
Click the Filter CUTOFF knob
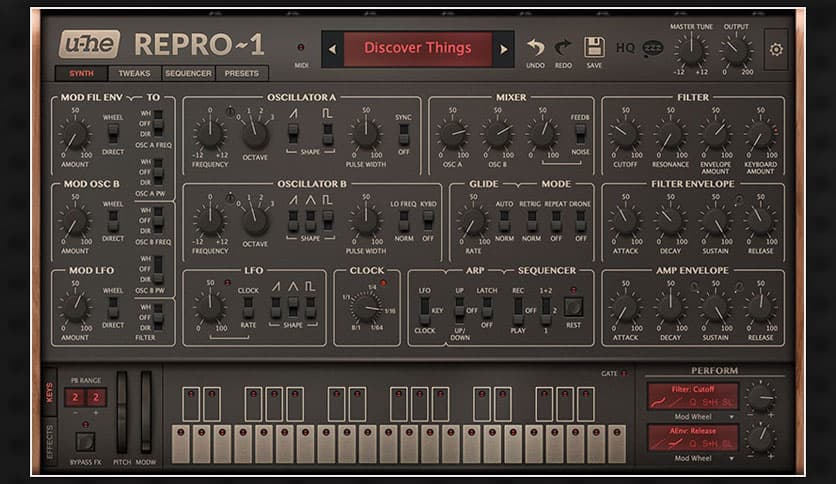click(624, 134)
